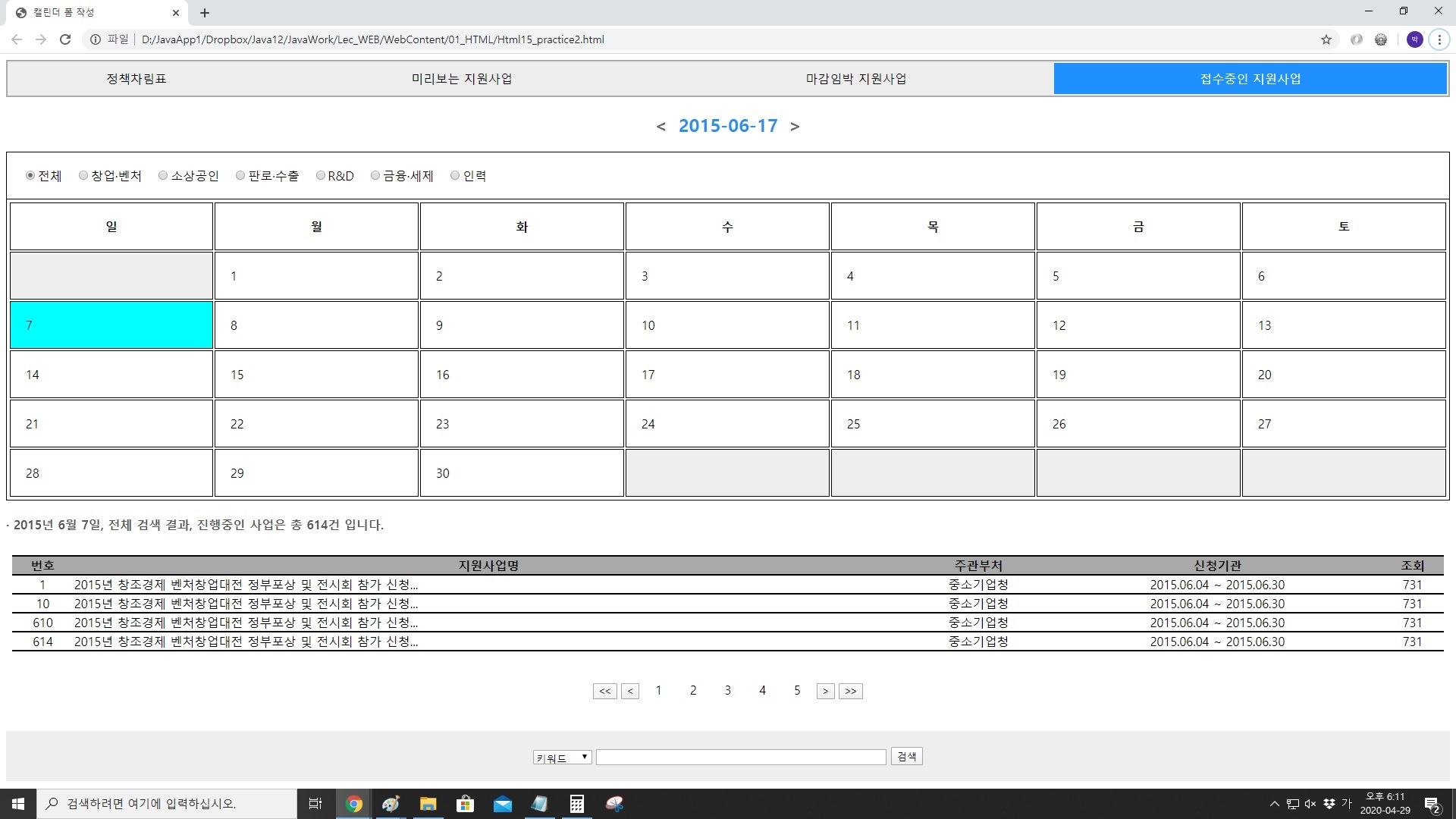Jump to last page with >> button
The image size is (1456, 819).
click(x=850, y=691)
